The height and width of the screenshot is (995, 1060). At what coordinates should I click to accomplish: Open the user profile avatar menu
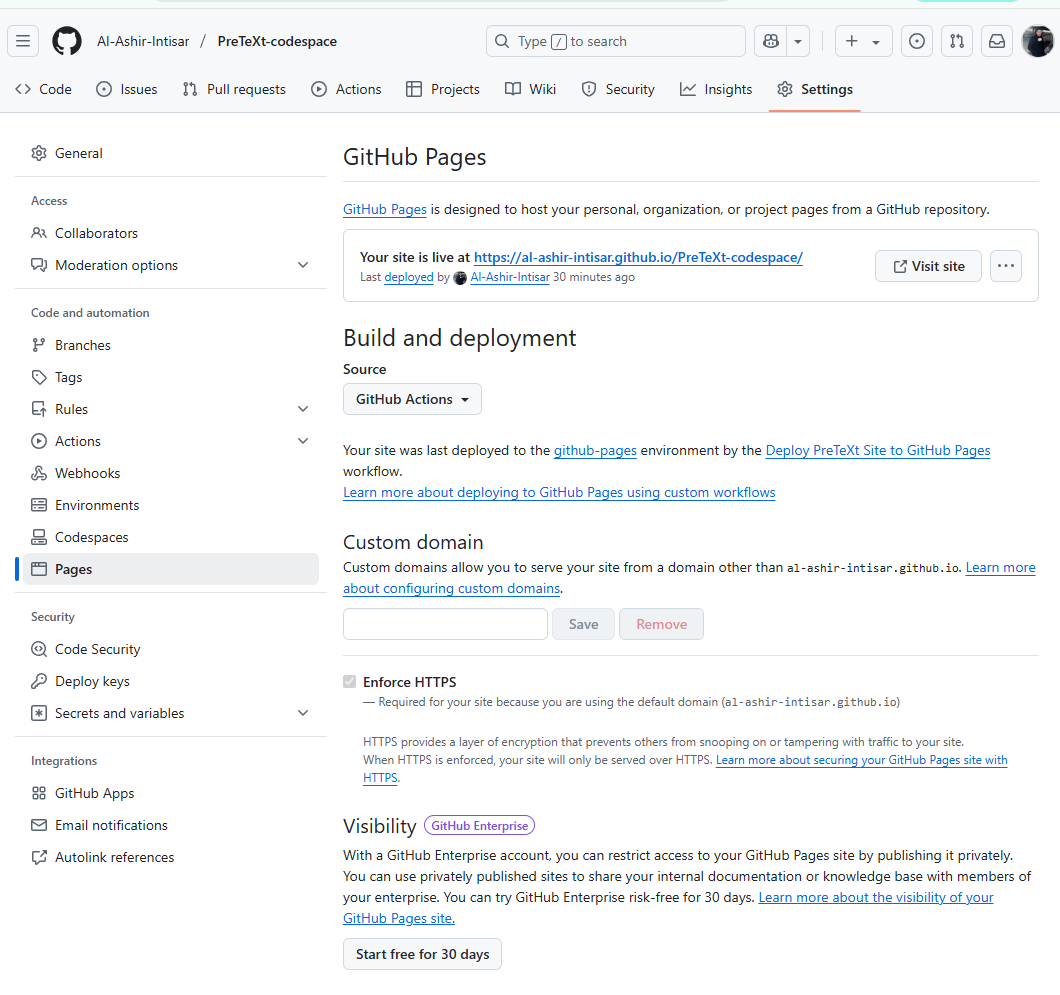pos(1037,41)
